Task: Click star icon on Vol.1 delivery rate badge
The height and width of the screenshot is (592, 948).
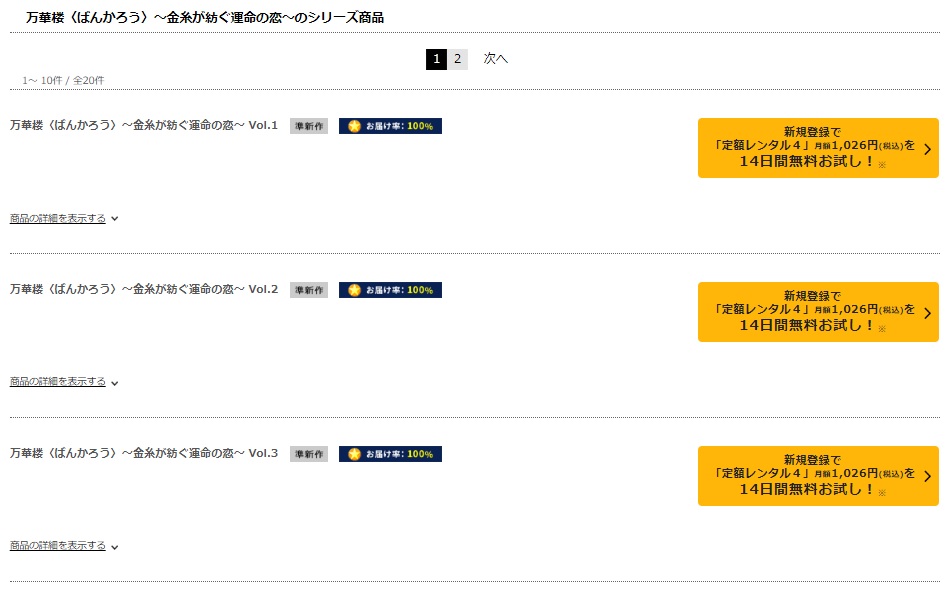Action: point(354,126)
